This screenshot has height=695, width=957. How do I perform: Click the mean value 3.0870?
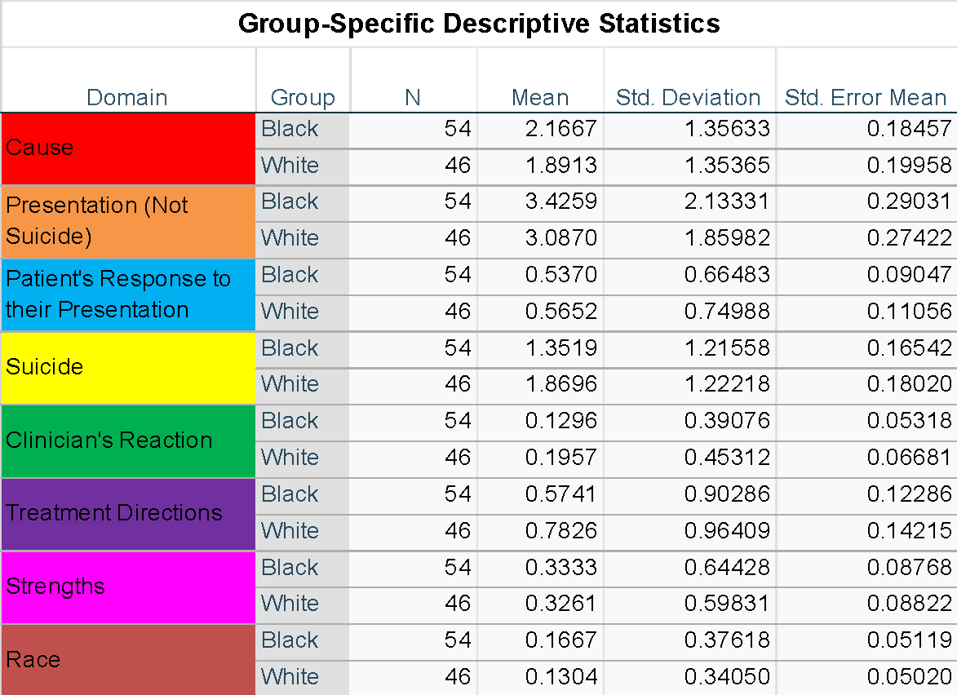click(561, 239)
